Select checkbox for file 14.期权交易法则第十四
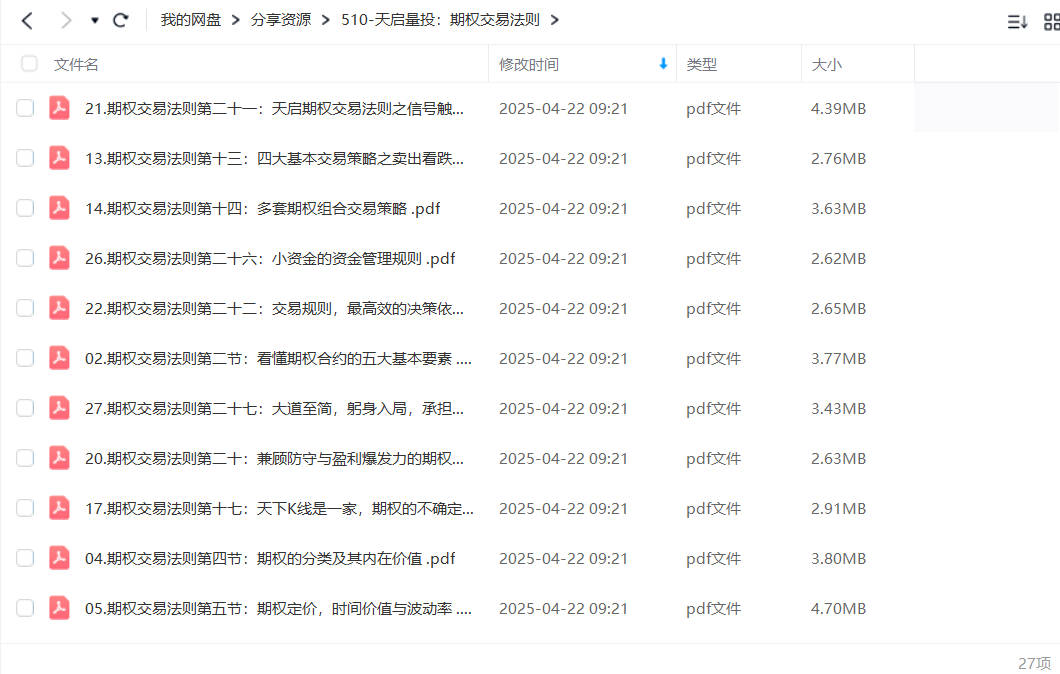Viewport: 1060px width, 674px height. pyautogui.click(x=25, y=208)
